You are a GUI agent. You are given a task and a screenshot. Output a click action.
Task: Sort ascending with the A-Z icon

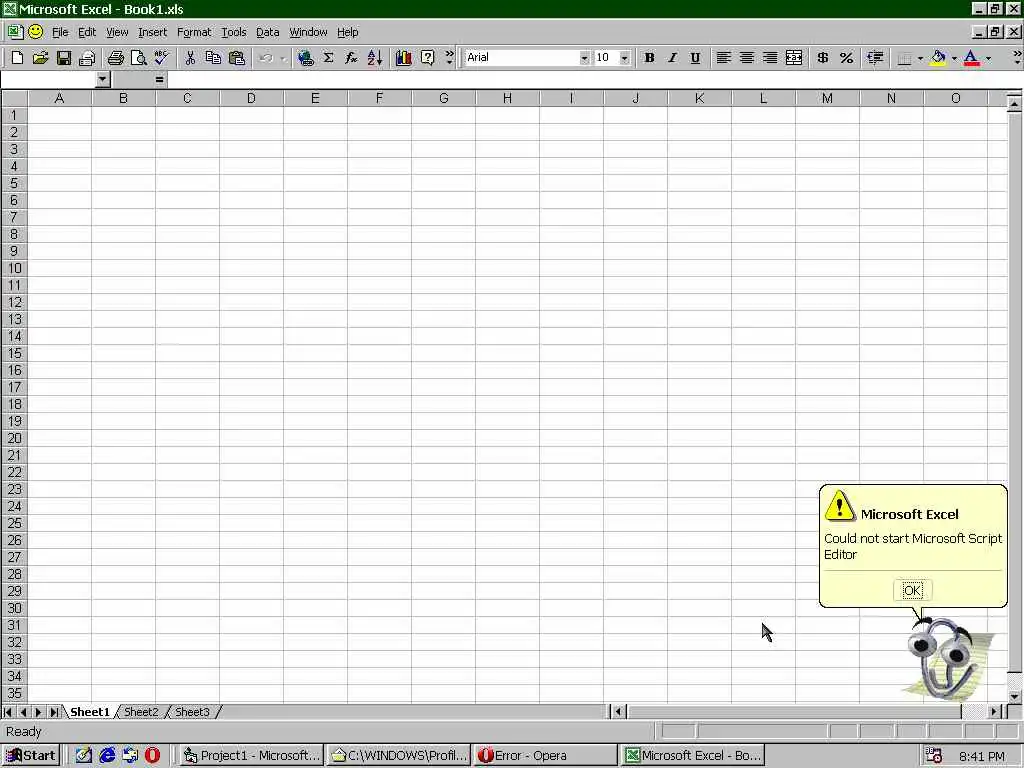tap(375, 58)
